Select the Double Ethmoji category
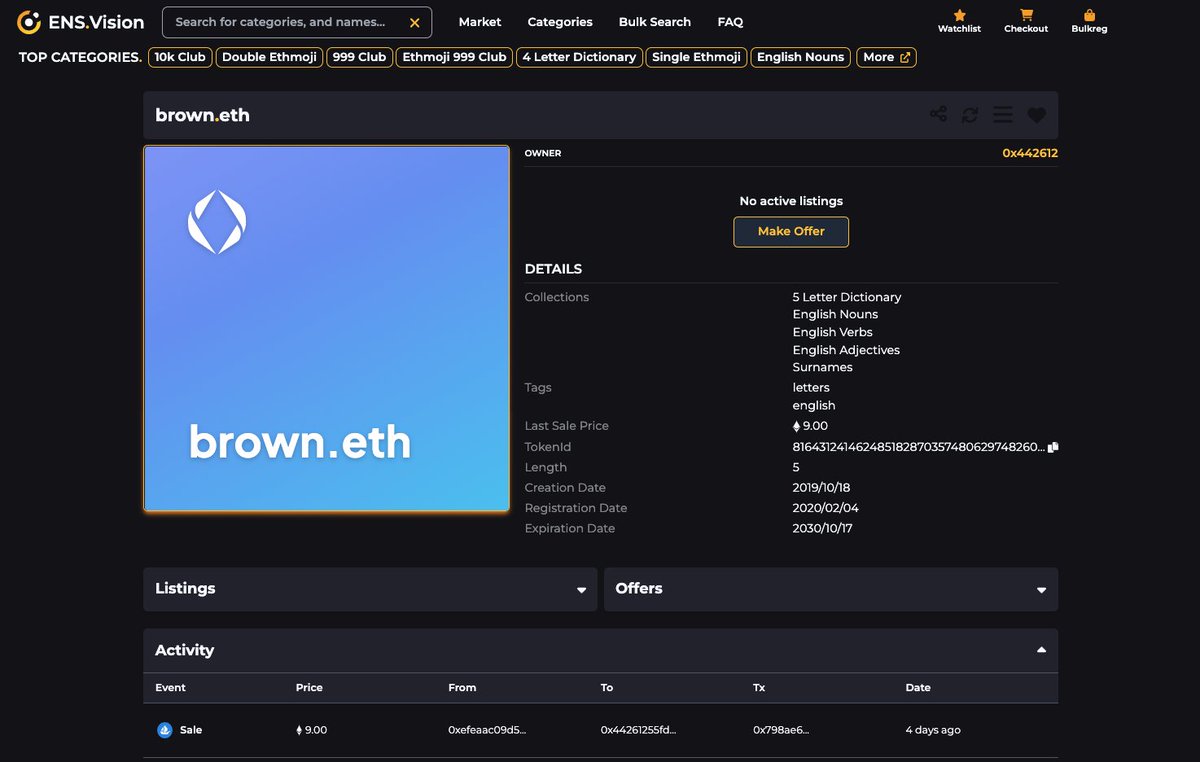 [270, 57]
